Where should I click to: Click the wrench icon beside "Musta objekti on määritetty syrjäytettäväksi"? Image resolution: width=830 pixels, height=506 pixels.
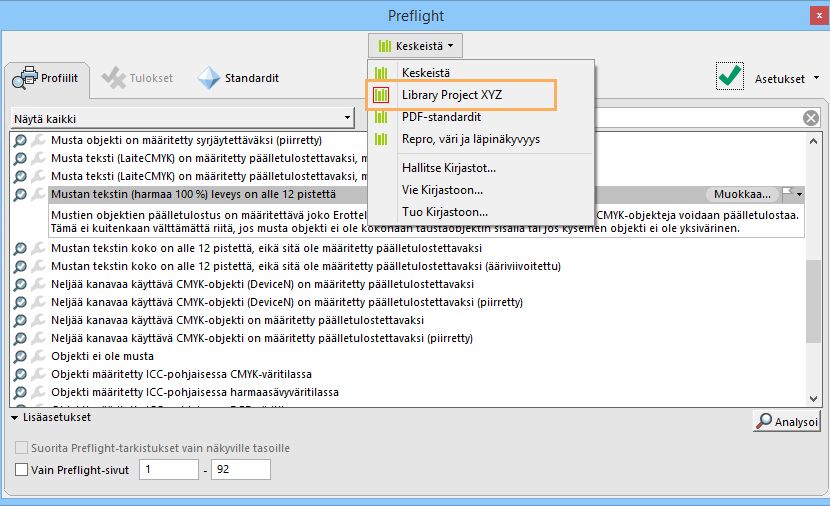pyautogui.click(x=38, y=140)
